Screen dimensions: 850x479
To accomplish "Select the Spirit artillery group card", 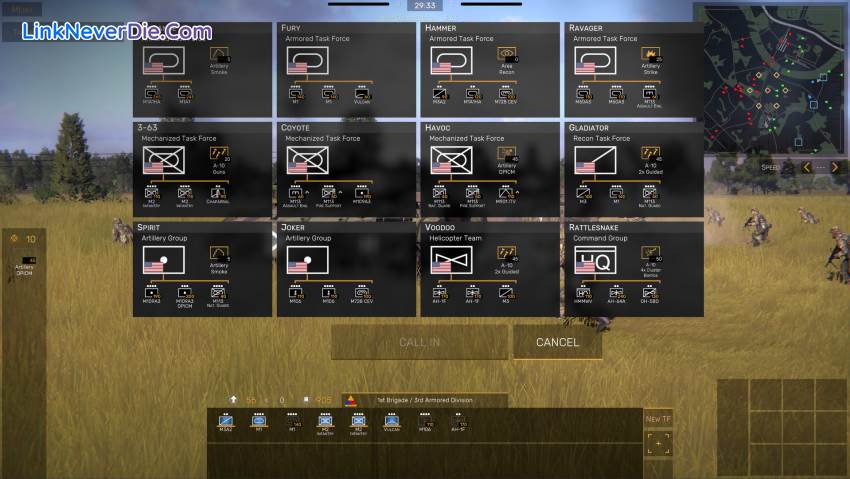I will coord(202,269).
